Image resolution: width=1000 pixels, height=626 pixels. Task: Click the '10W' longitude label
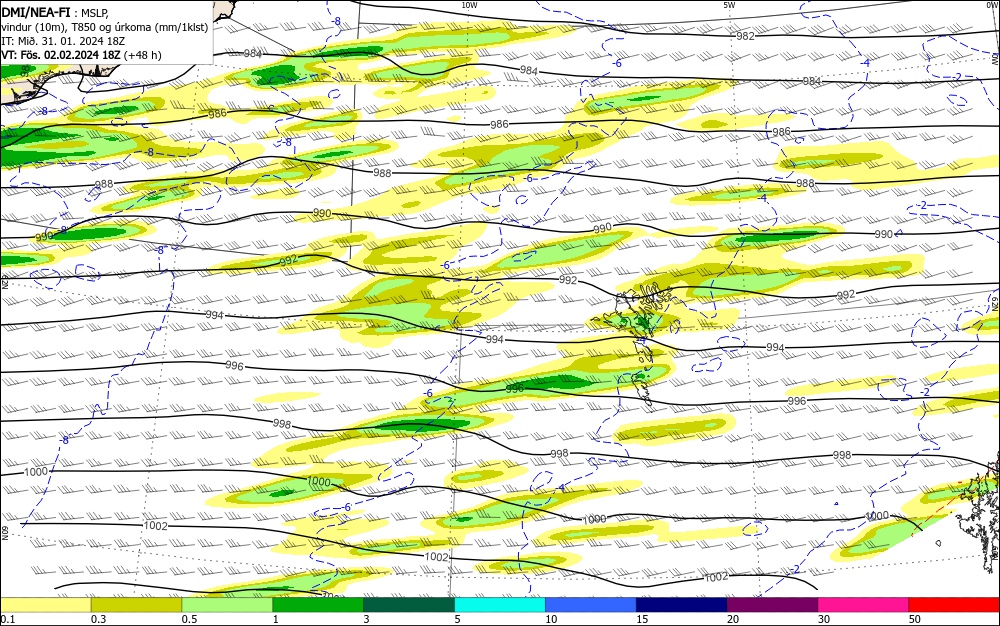pyautogui.click(x=469, y=5)
